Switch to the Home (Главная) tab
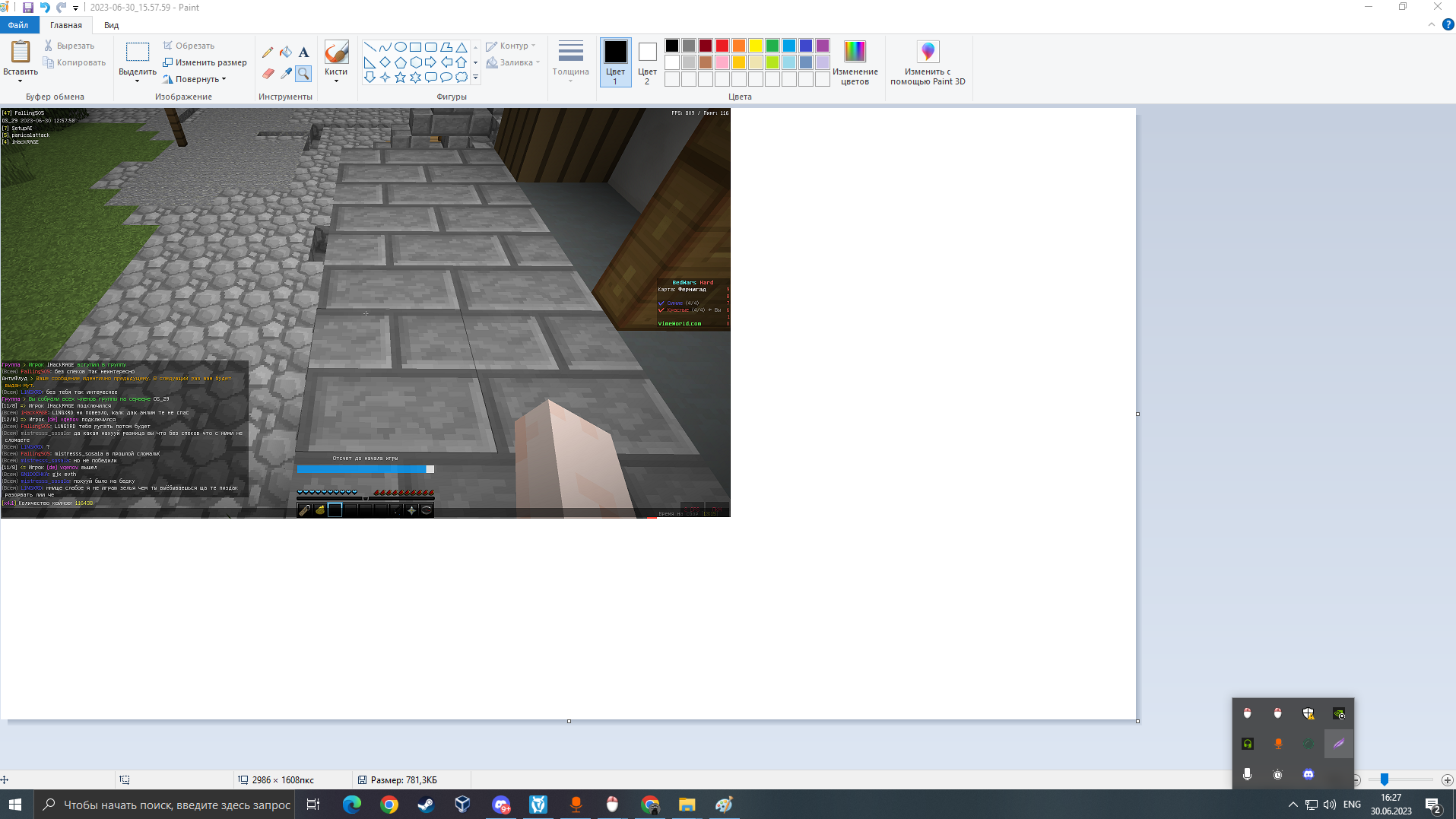The image size is (1456, 819). coord(66,25)
